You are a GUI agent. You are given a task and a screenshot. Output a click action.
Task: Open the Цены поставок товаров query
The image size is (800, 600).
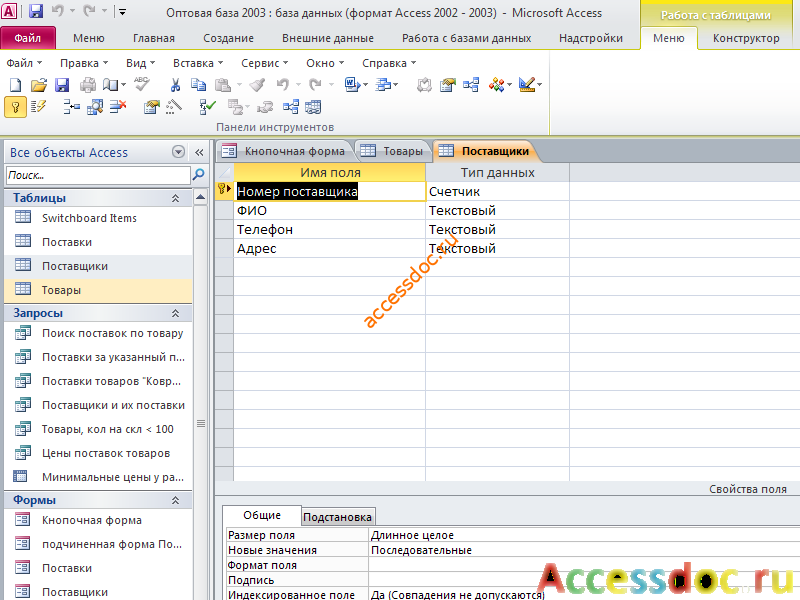coord(106,454)
